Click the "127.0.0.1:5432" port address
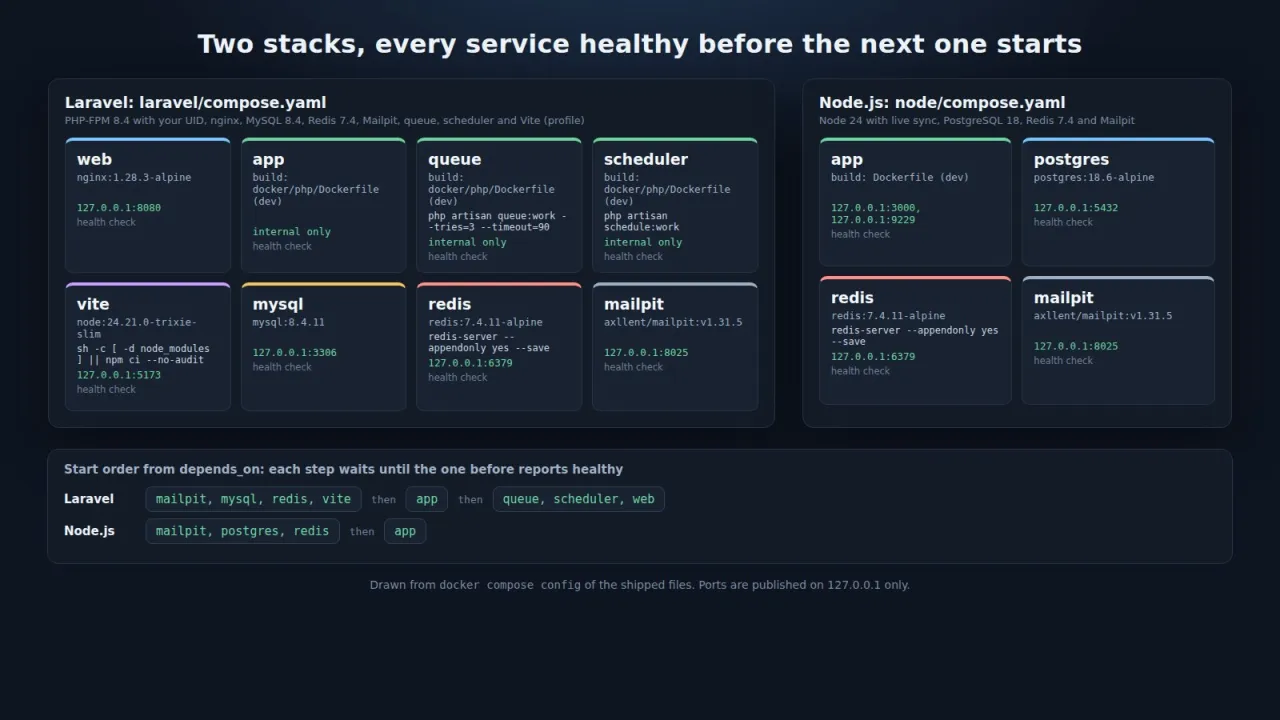This screenshot has height=720, width=1280. click(x=1076, y=208)
